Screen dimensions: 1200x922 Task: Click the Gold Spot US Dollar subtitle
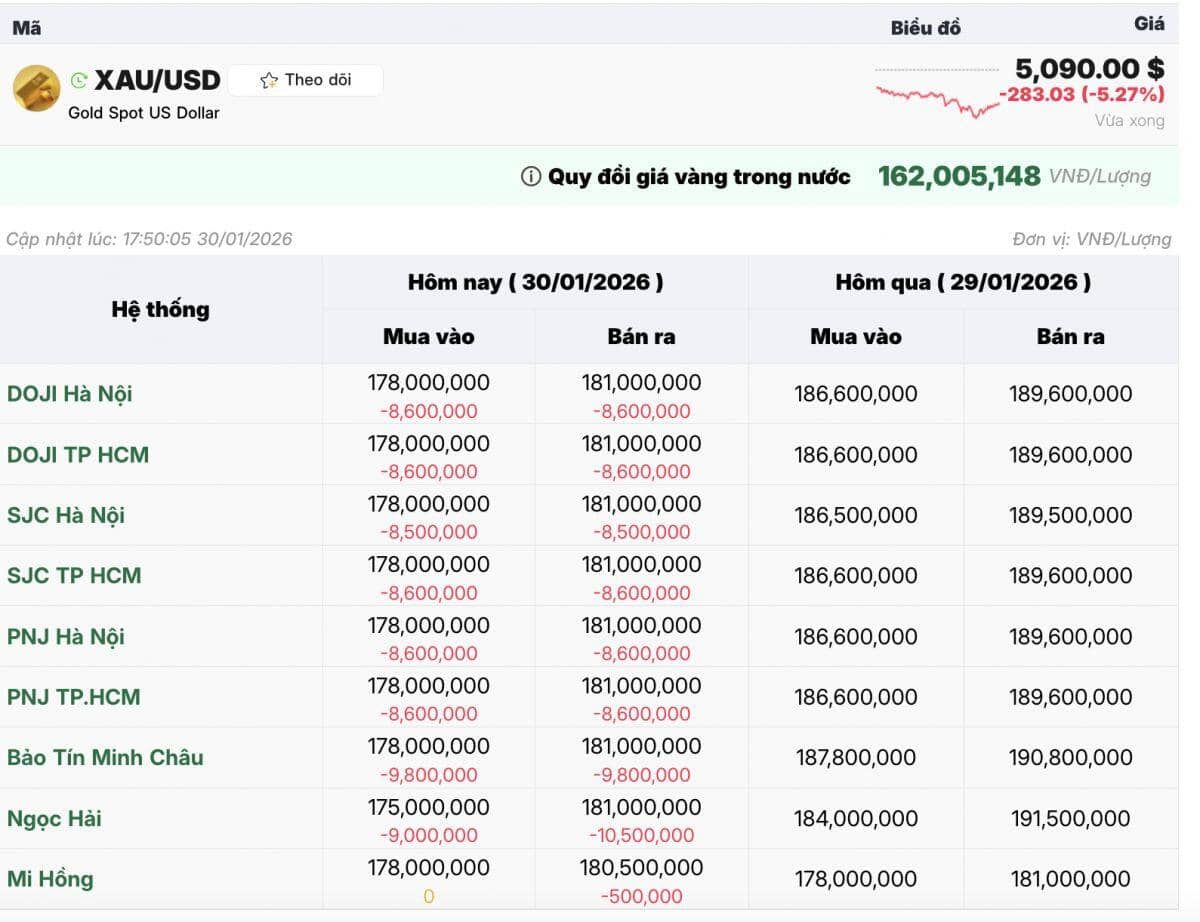point(144,113)
